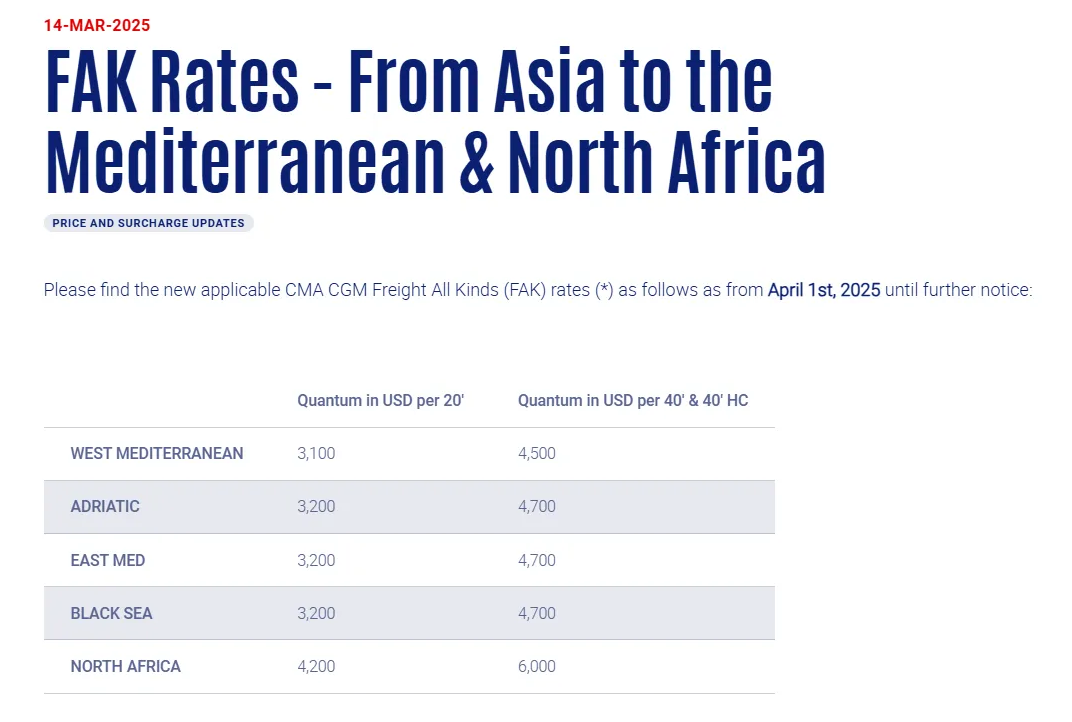Select the ADRIATIC row label
The image size is (1072, 722).
point(105,507)
